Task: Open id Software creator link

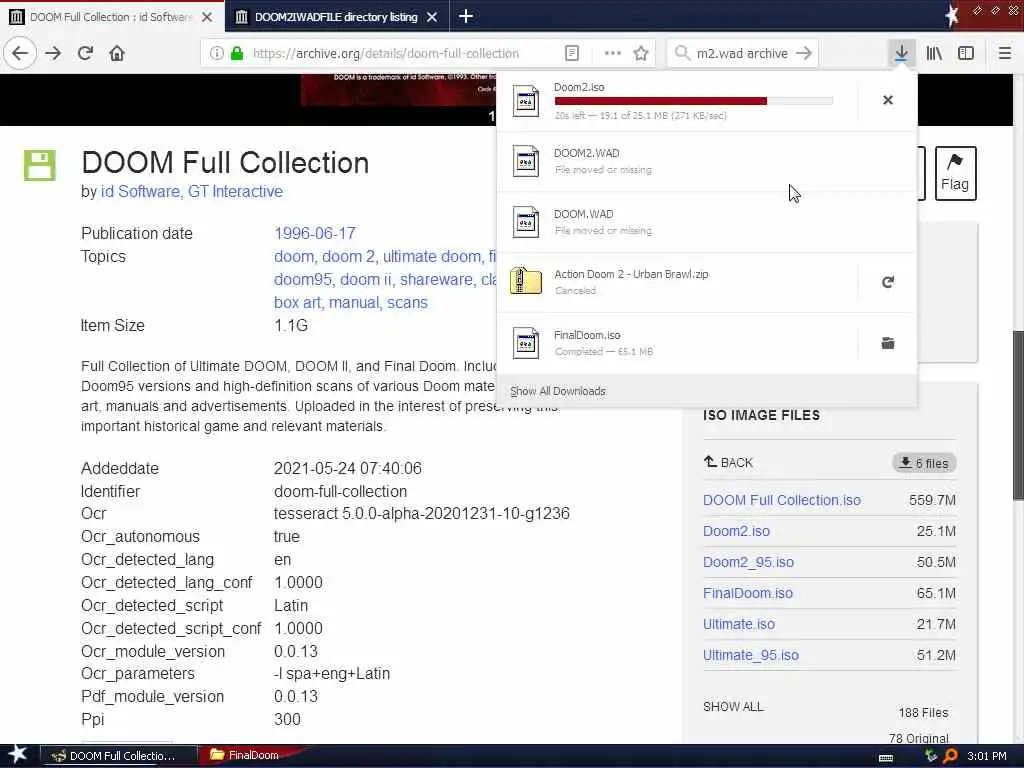Action: click(x=140, y=191)
